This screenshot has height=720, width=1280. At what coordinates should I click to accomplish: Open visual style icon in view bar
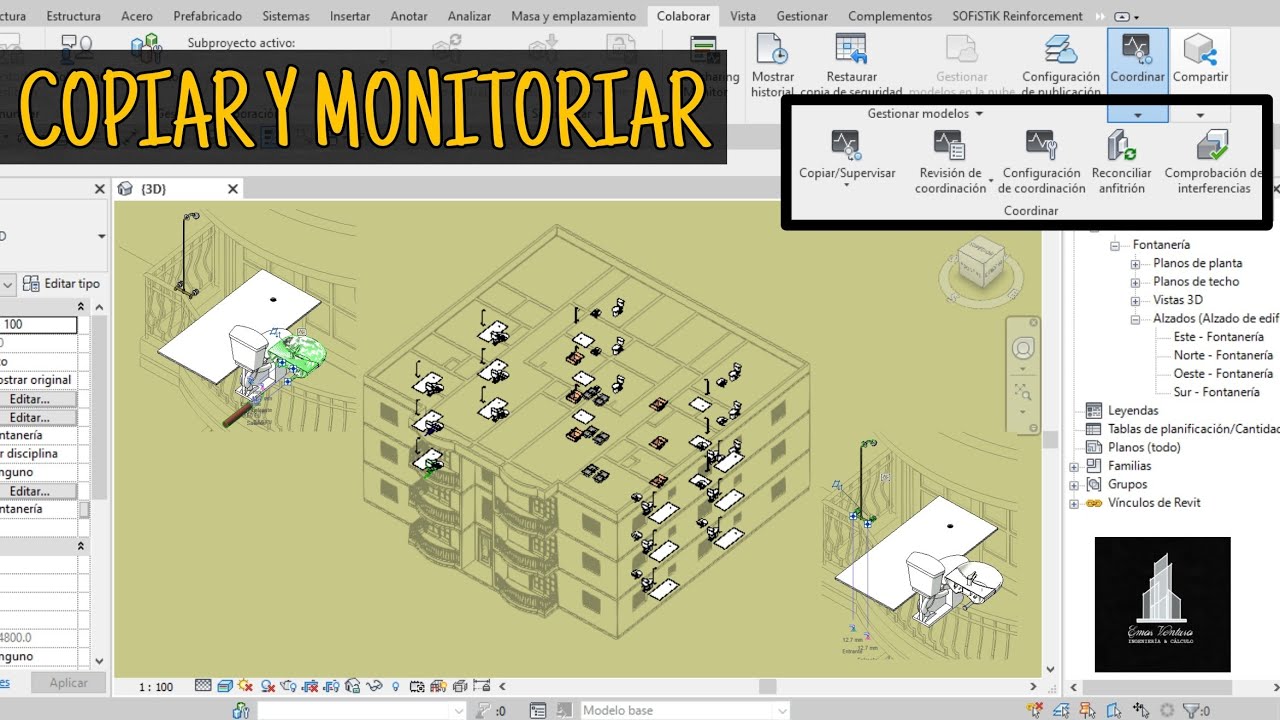pyautogui.click(x=225, y=686)
